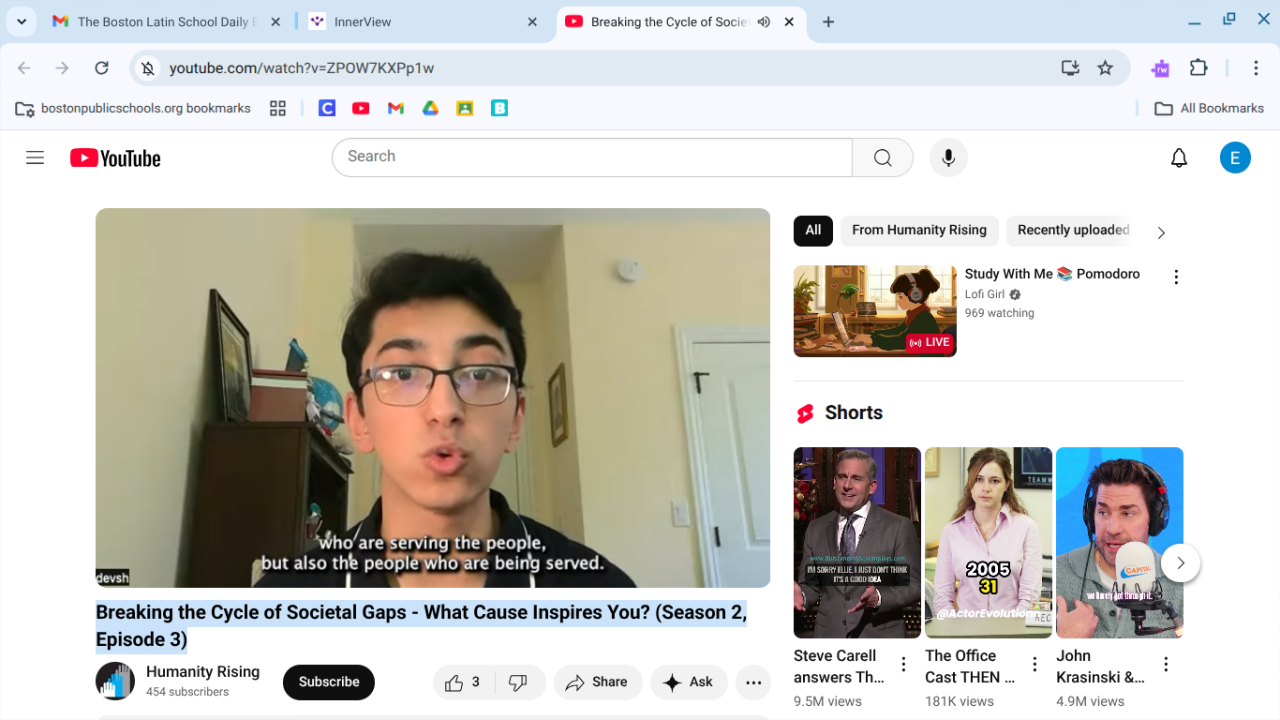1280x720 pixels.
Task: Click the install app icon in address bar
Action: click(x=1070, y=68)
